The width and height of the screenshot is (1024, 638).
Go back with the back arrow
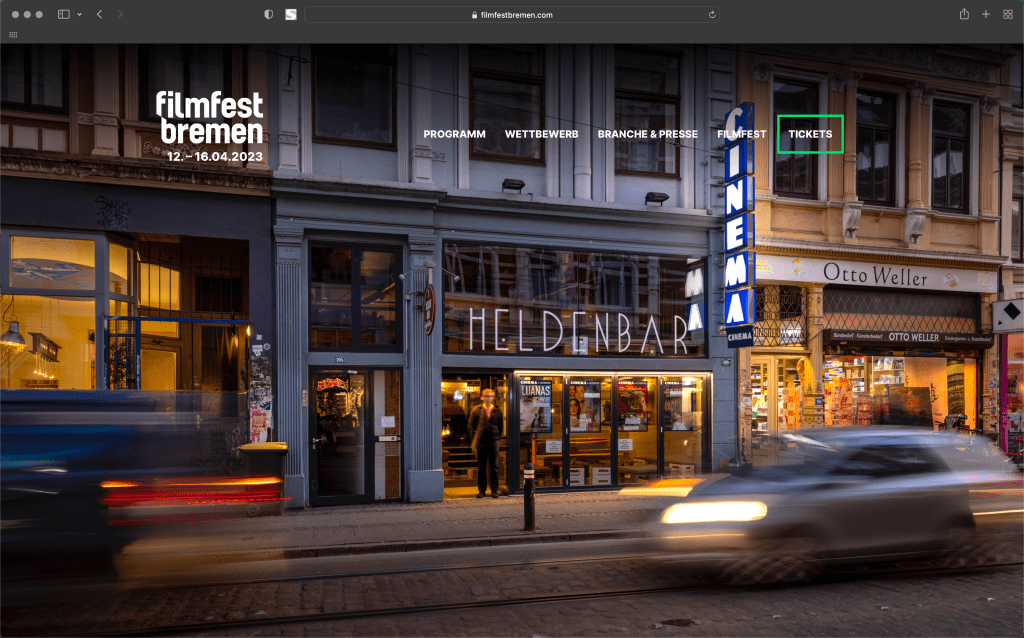pos(99,15)
